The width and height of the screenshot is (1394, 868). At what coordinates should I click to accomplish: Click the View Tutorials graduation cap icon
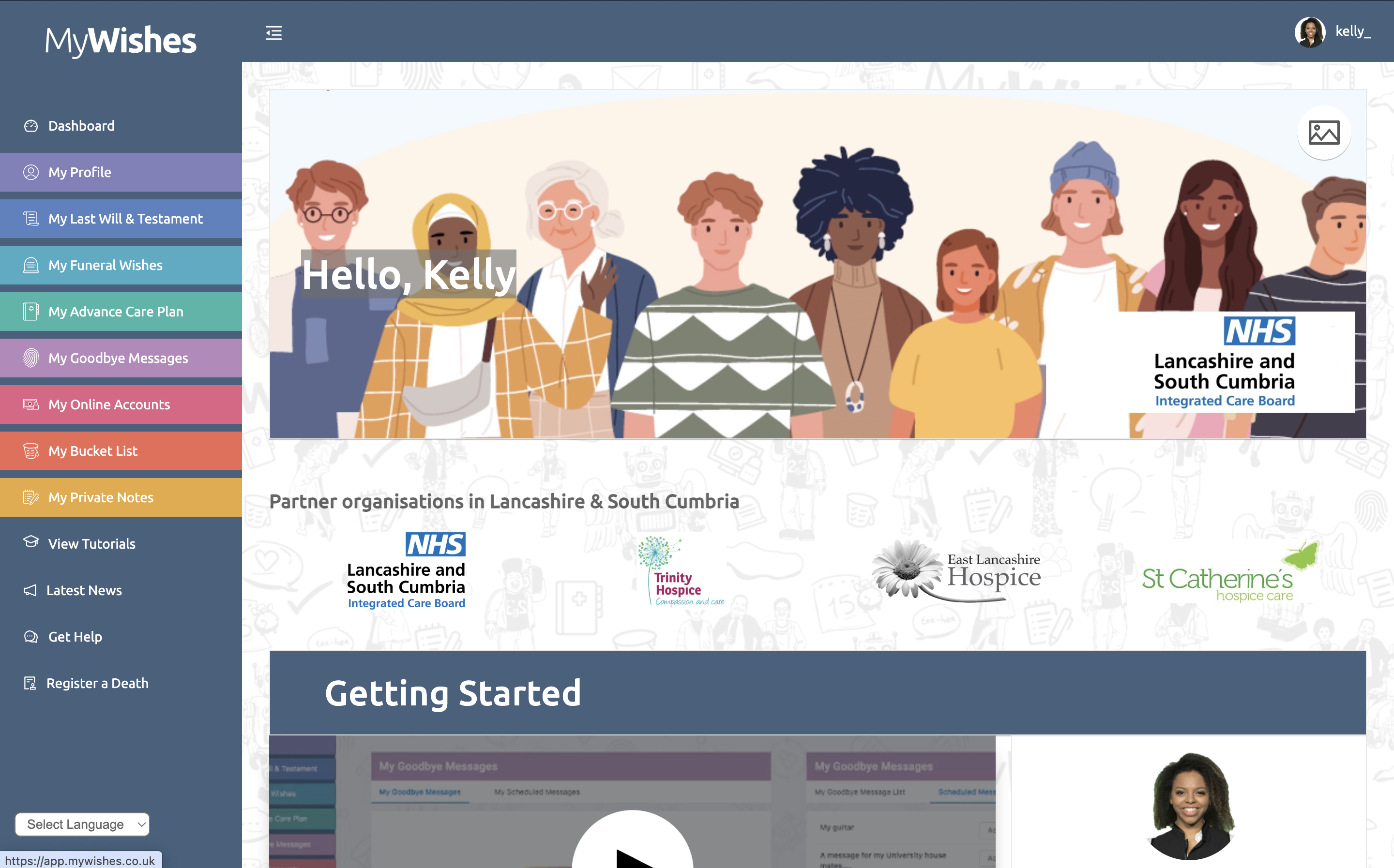31,542
